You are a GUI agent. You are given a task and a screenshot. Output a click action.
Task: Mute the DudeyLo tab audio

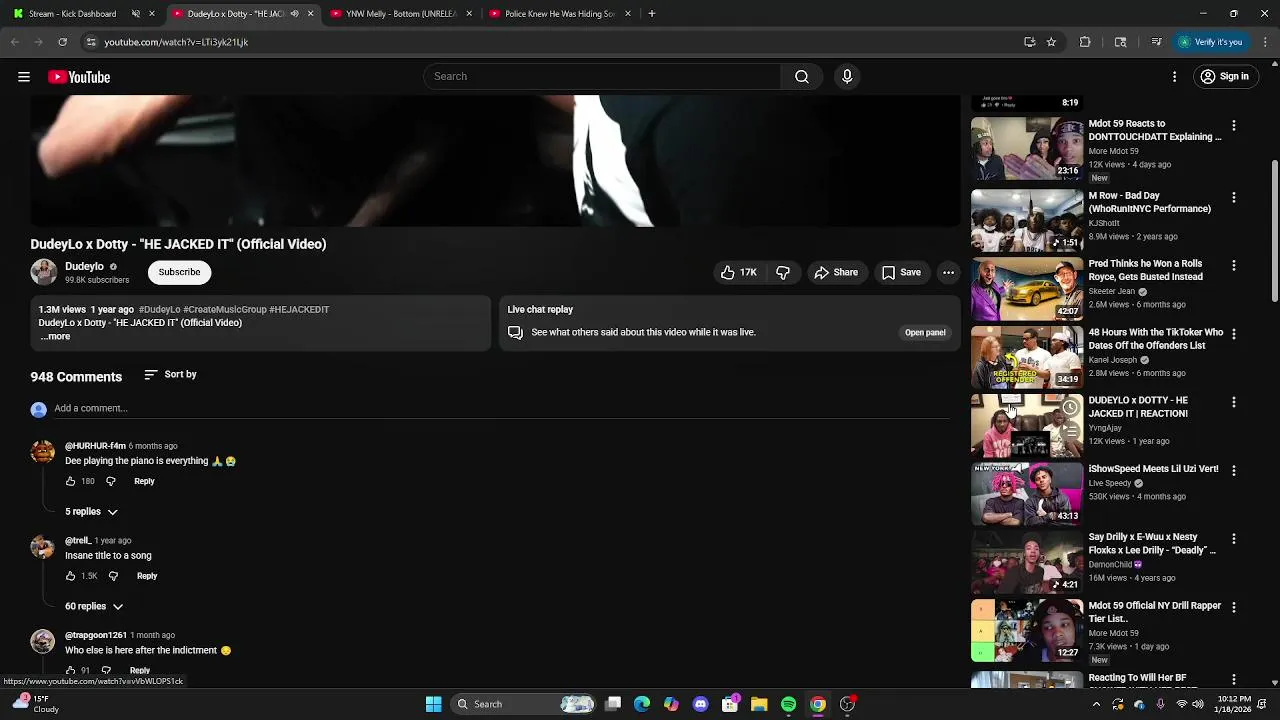coord(294,14)
